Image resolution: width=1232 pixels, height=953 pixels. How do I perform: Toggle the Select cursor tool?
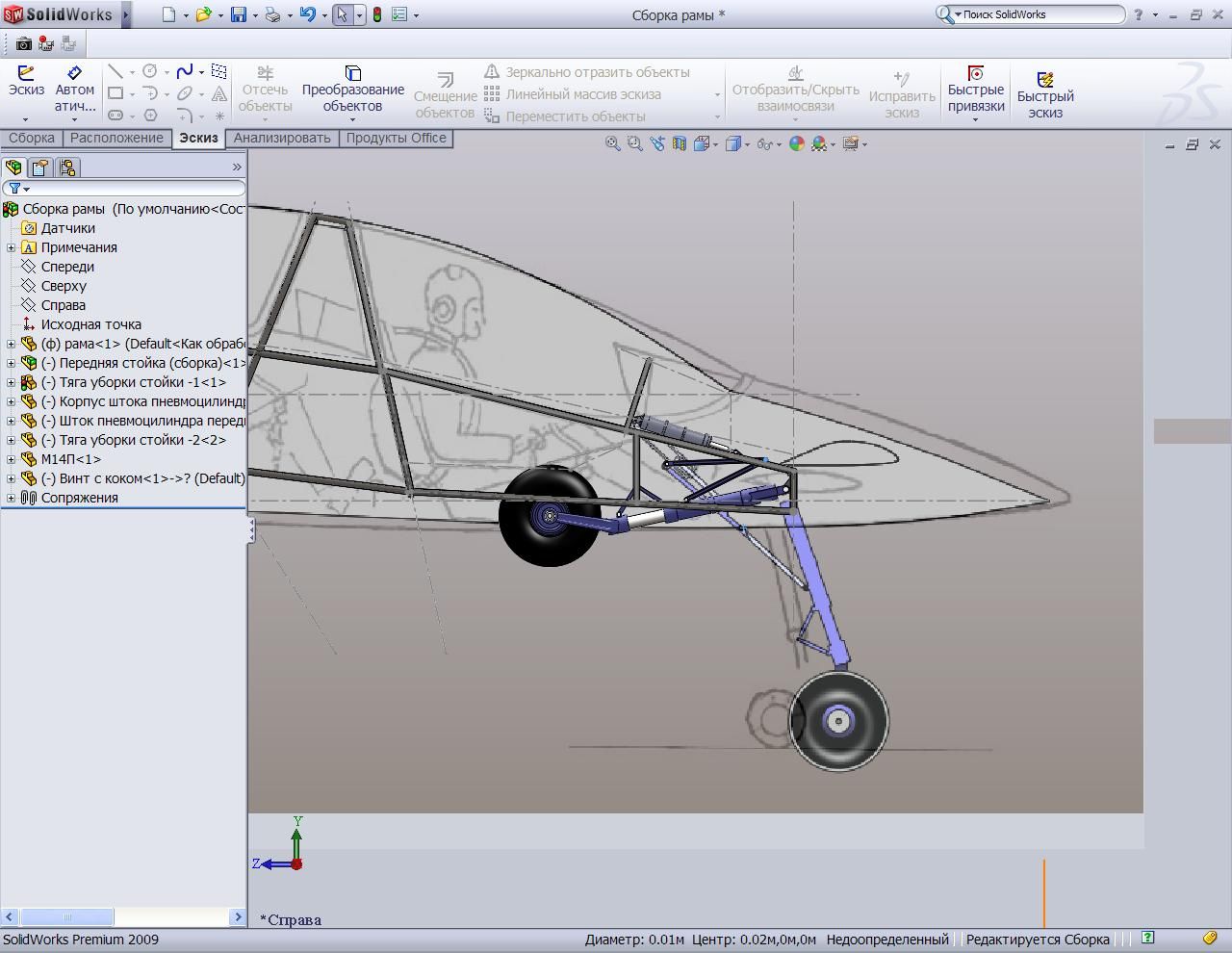point(342,14)
